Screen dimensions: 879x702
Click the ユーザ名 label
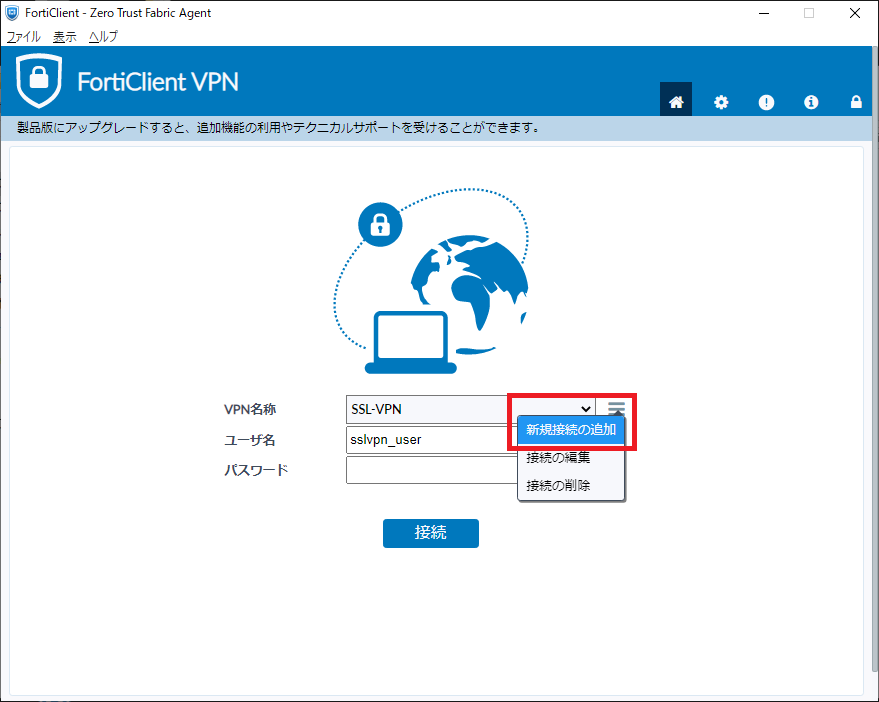[250, 440]
